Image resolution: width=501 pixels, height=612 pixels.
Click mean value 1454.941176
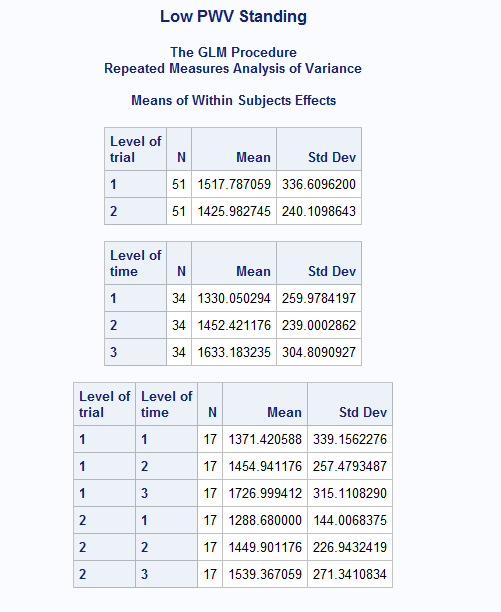pos(265,466)
